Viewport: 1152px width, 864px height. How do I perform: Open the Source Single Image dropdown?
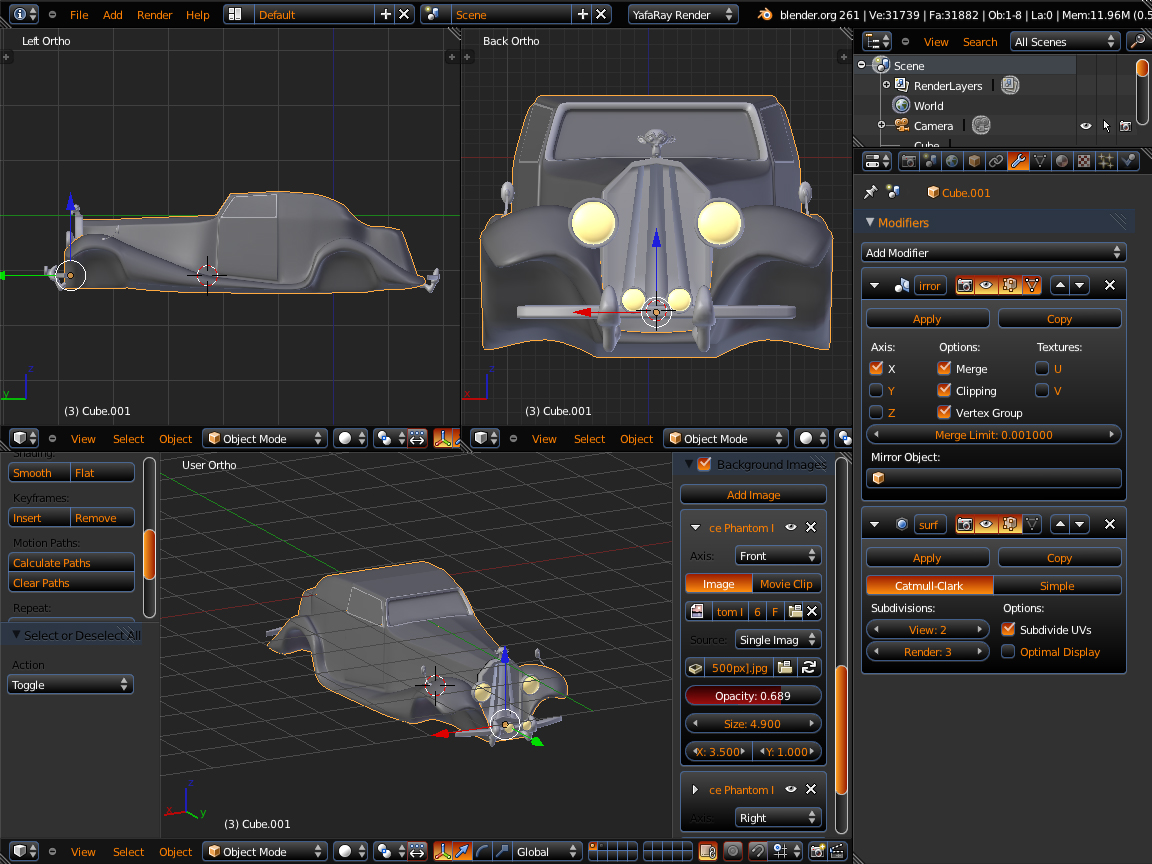coord(777,640)
